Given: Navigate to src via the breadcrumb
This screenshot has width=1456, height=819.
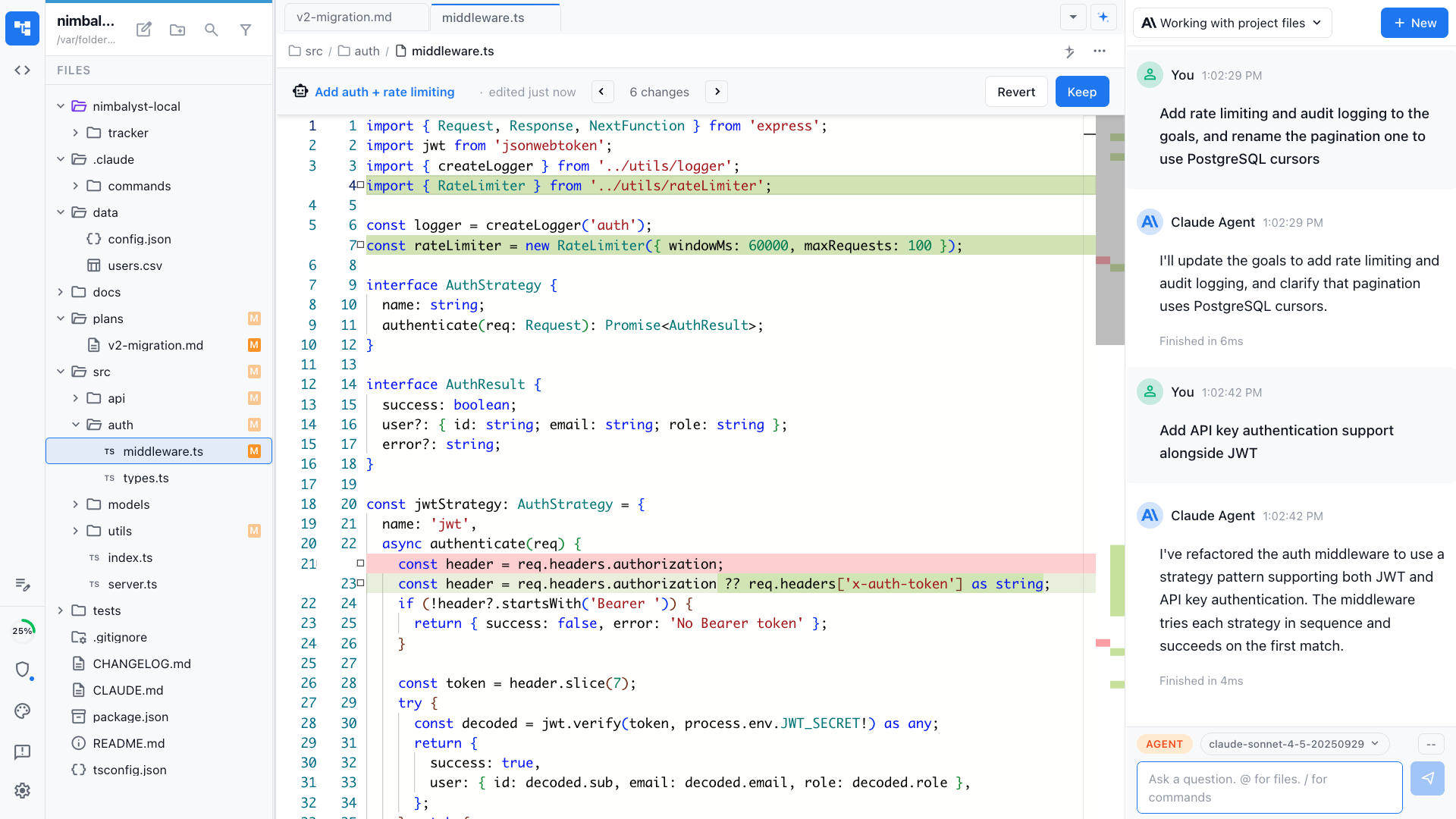Looking at the screenshot, I should tap(312, 51).
